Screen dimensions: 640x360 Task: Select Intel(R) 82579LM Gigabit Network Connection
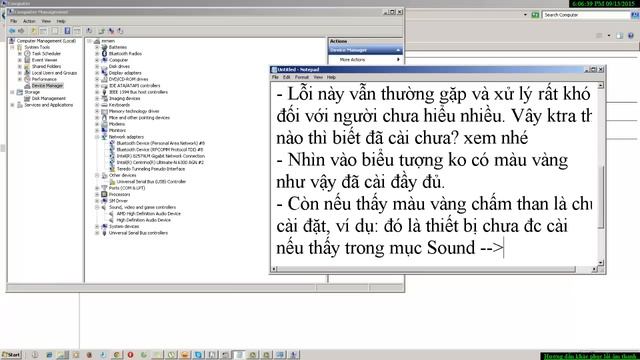tap(160, 156)
